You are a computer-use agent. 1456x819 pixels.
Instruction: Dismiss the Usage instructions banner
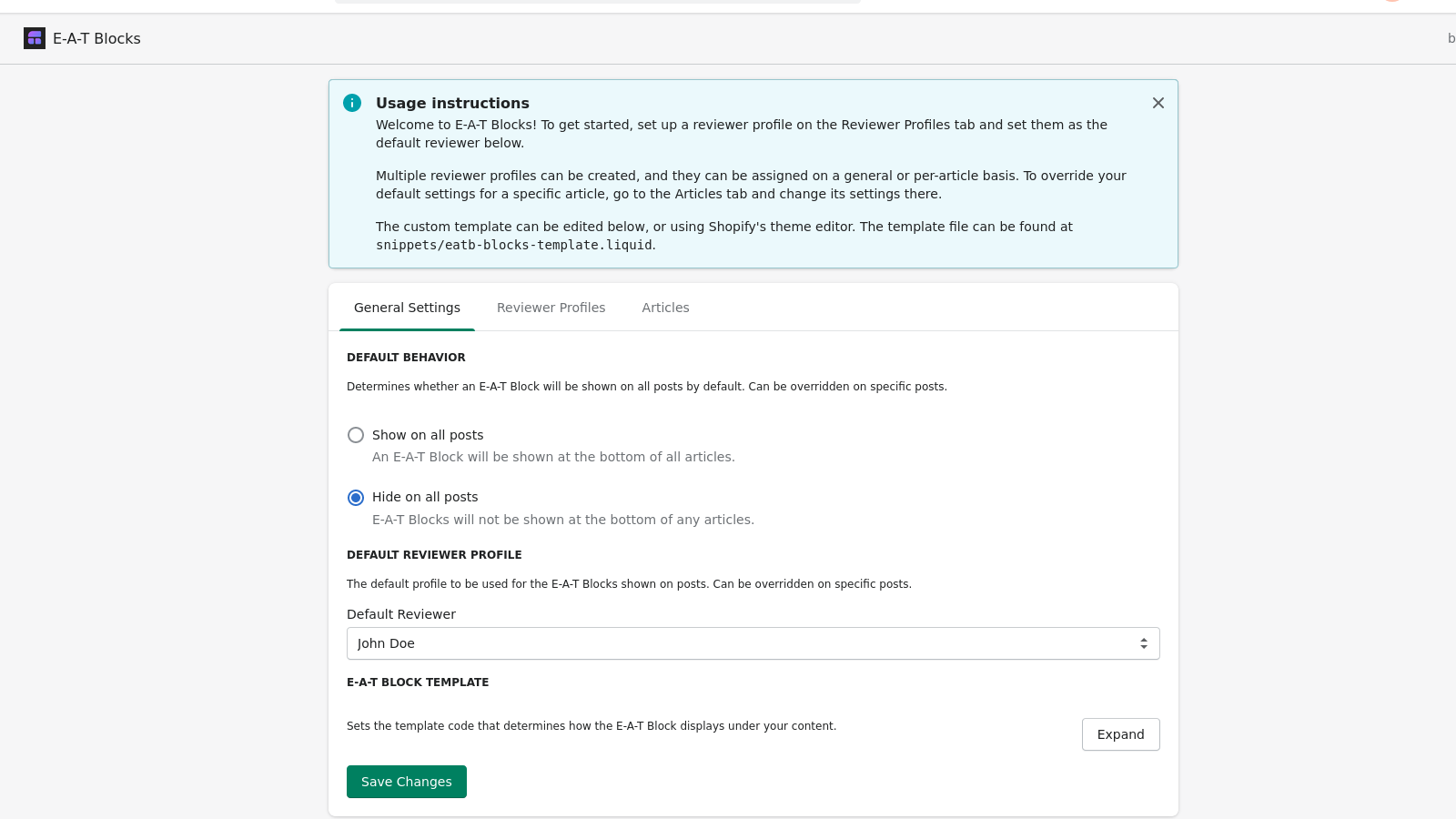click(1158, 103)
